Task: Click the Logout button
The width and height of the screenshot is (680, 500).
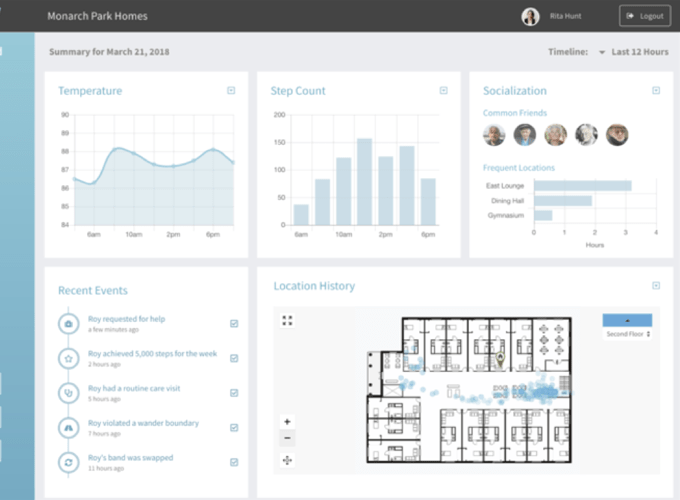Action: 644,16
